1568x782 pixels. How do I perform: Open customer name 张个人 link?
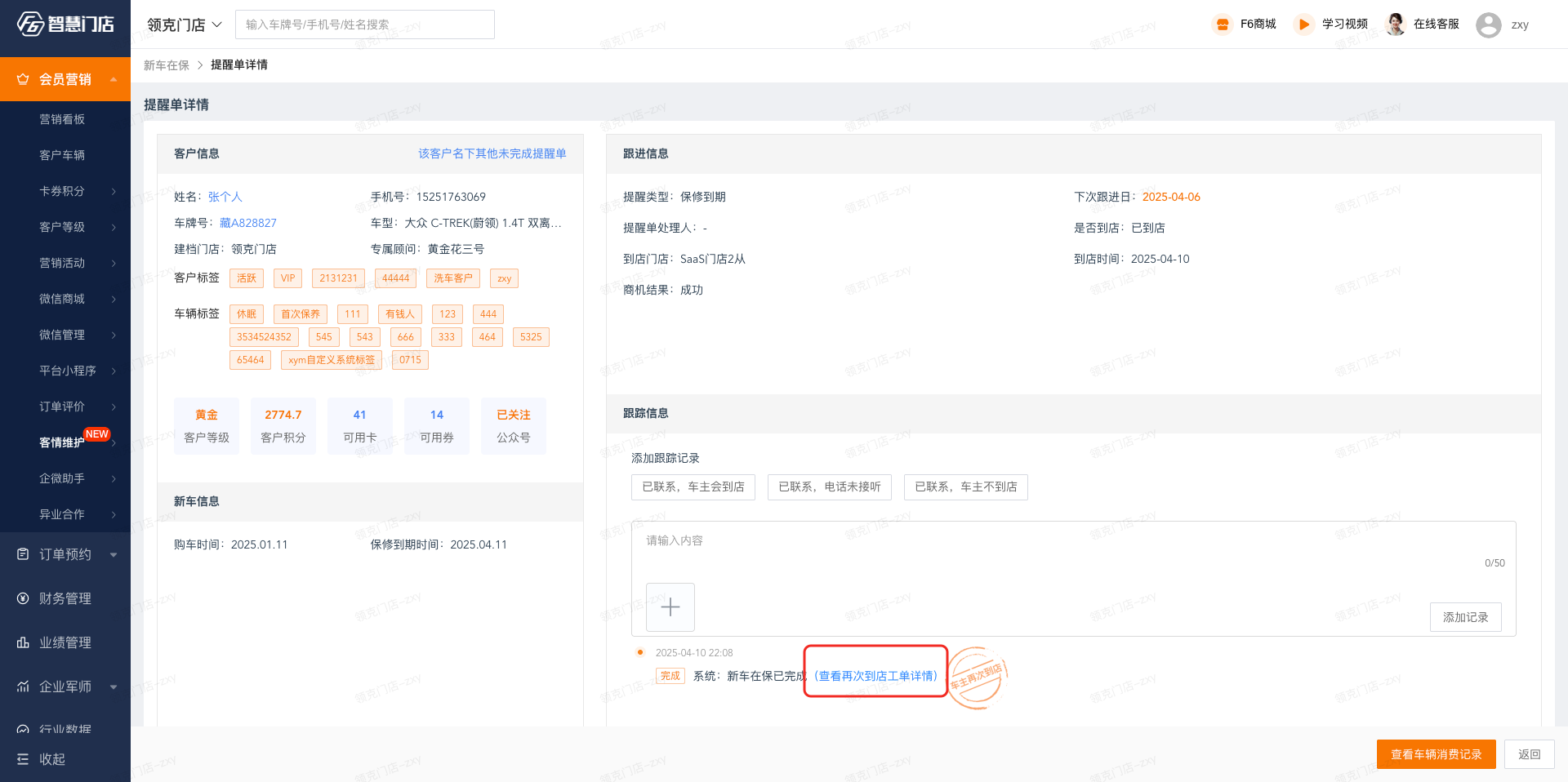tap(225, 197)
